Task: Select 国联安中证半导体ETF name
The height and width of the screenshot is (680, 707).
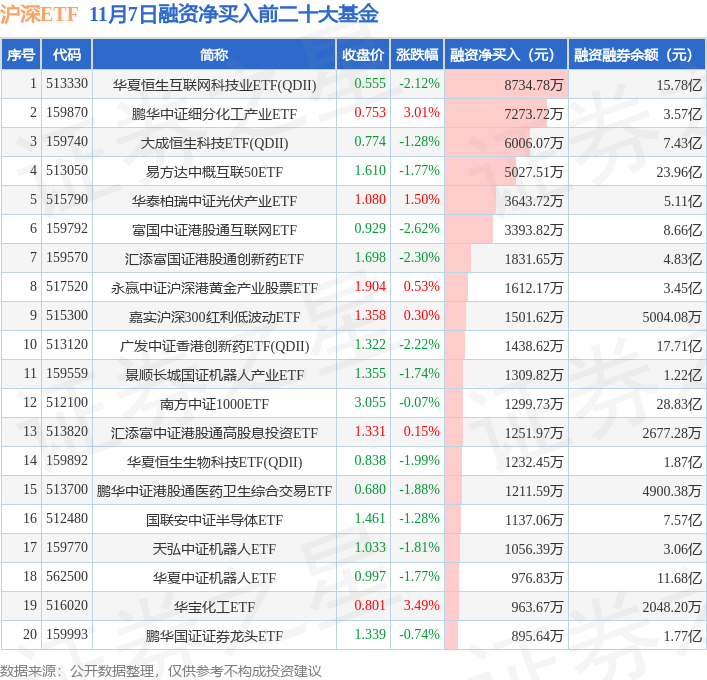Action: (214, 520)
